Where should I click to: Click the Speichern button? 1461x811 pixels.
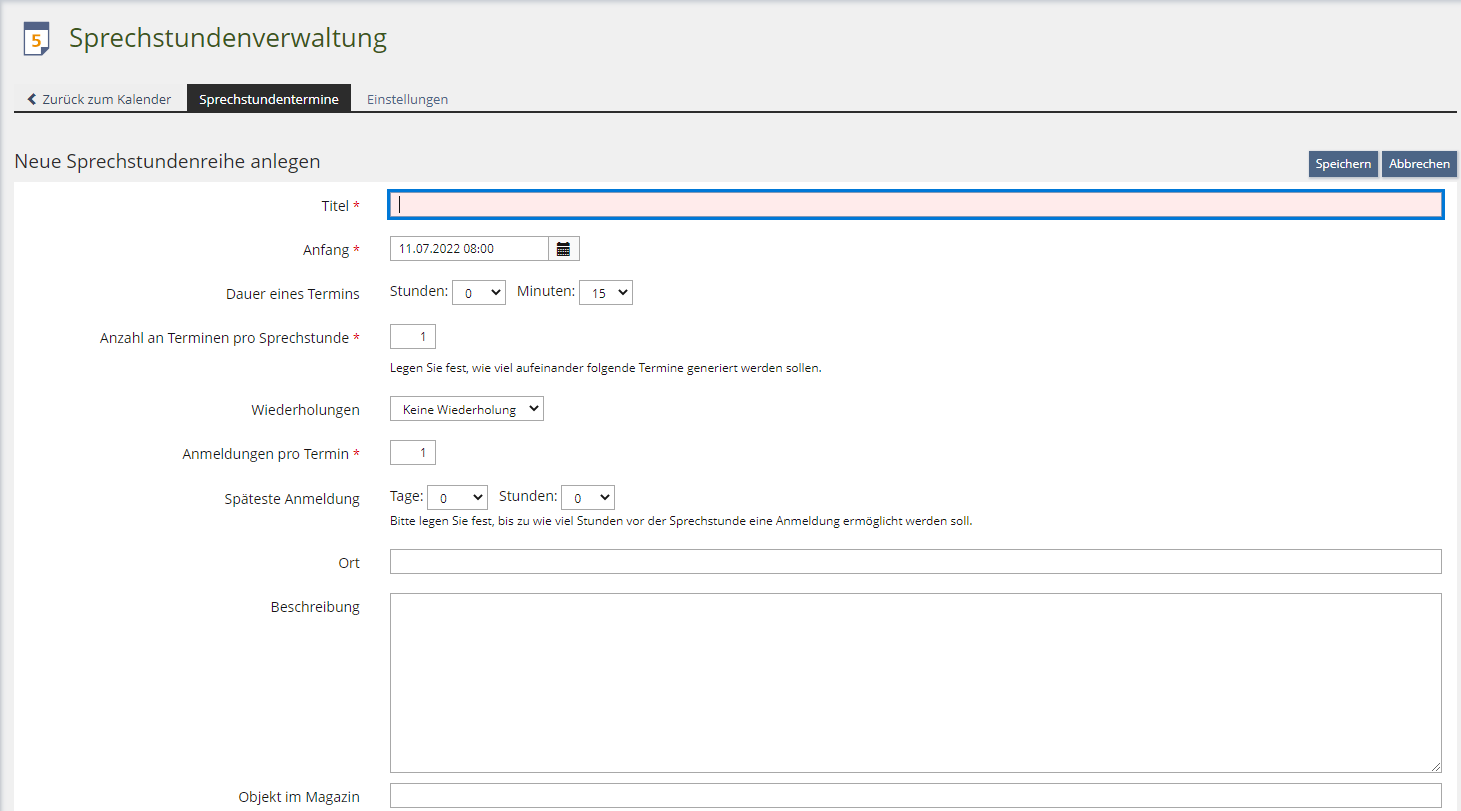pos(1343,164)
